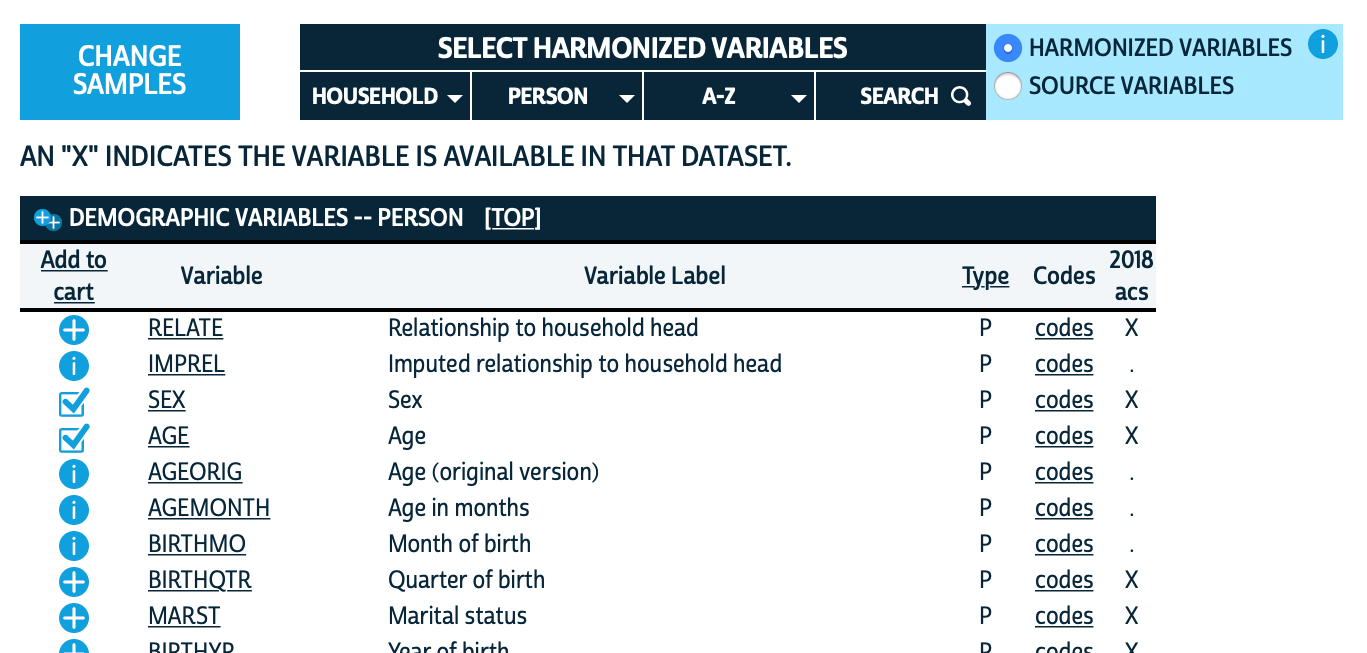Image resolution: width=1367 pixels, height=653 pixels.
Task: Click the Demographic Variables group plus icon
Action: click(x=47, y=219)
